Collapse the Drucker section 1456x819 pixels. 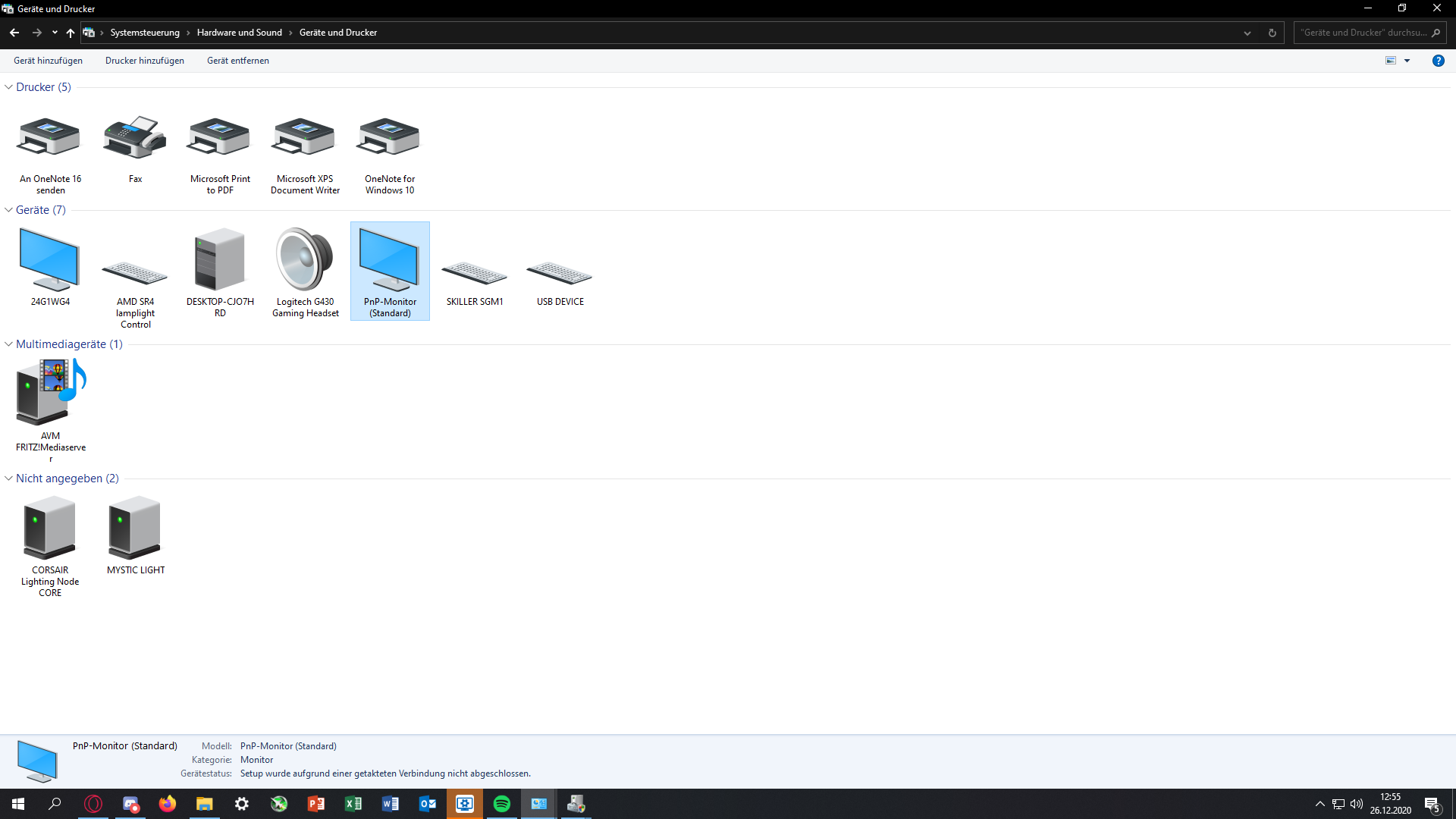8,88
